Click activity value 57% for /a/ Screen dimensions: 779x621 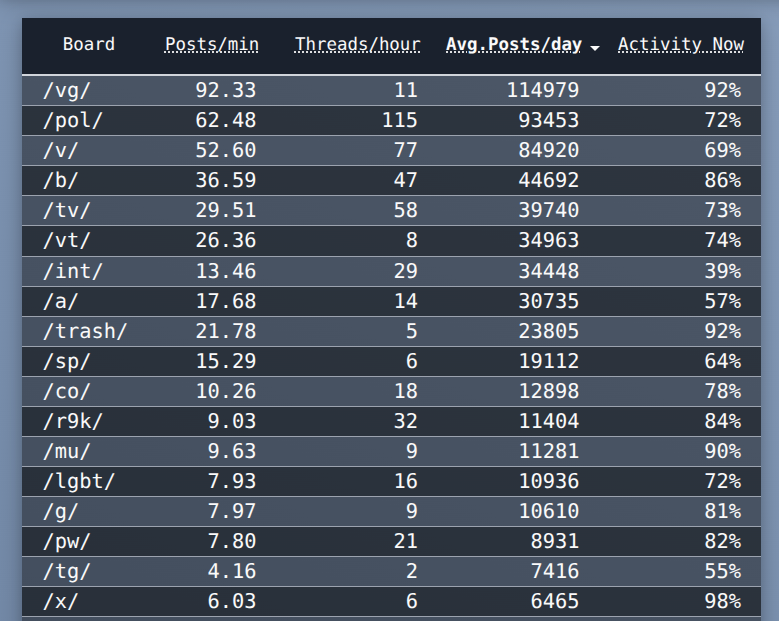[723, 301]
